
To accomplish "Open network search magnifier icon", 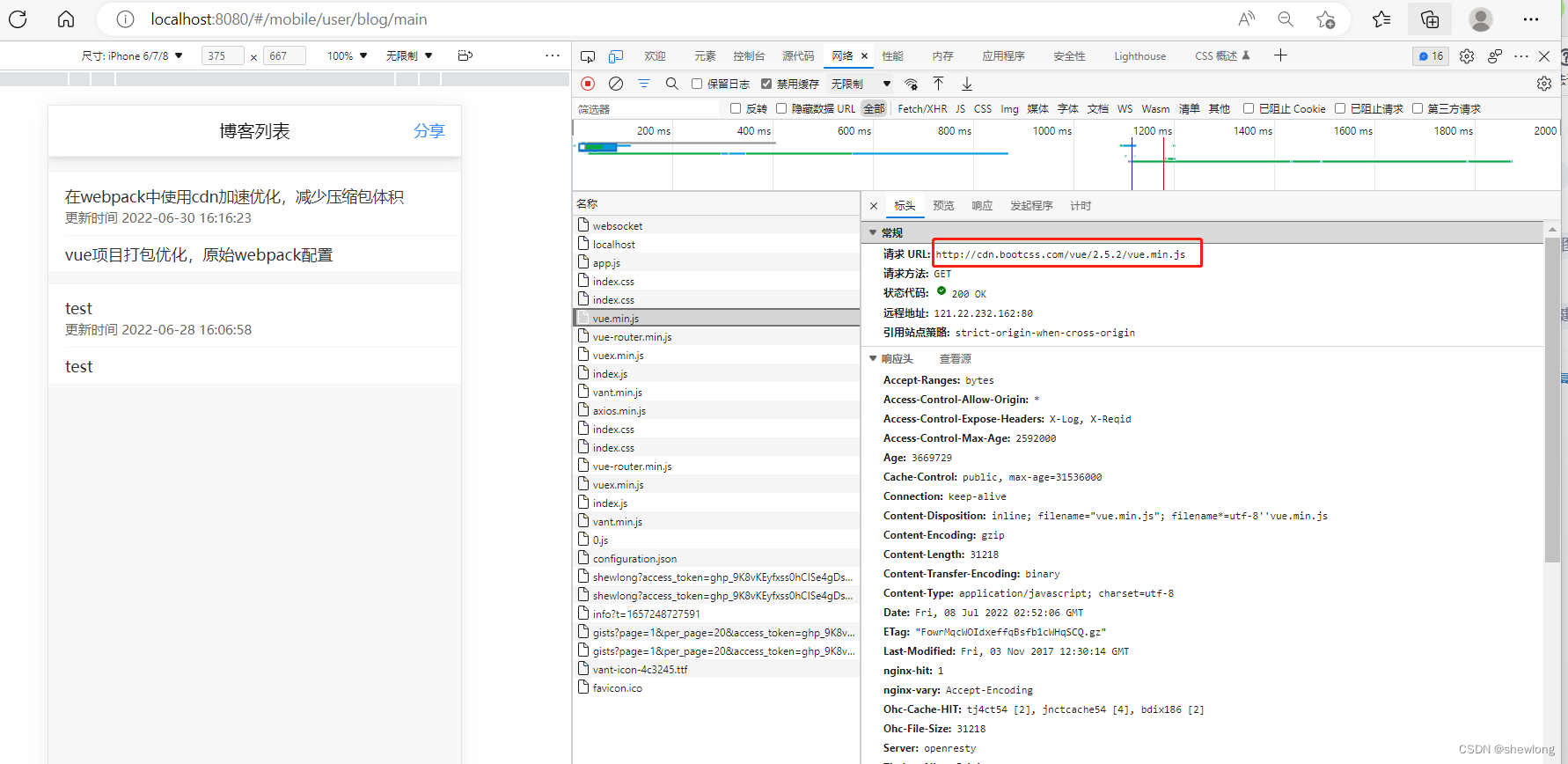I will point(672,84).
